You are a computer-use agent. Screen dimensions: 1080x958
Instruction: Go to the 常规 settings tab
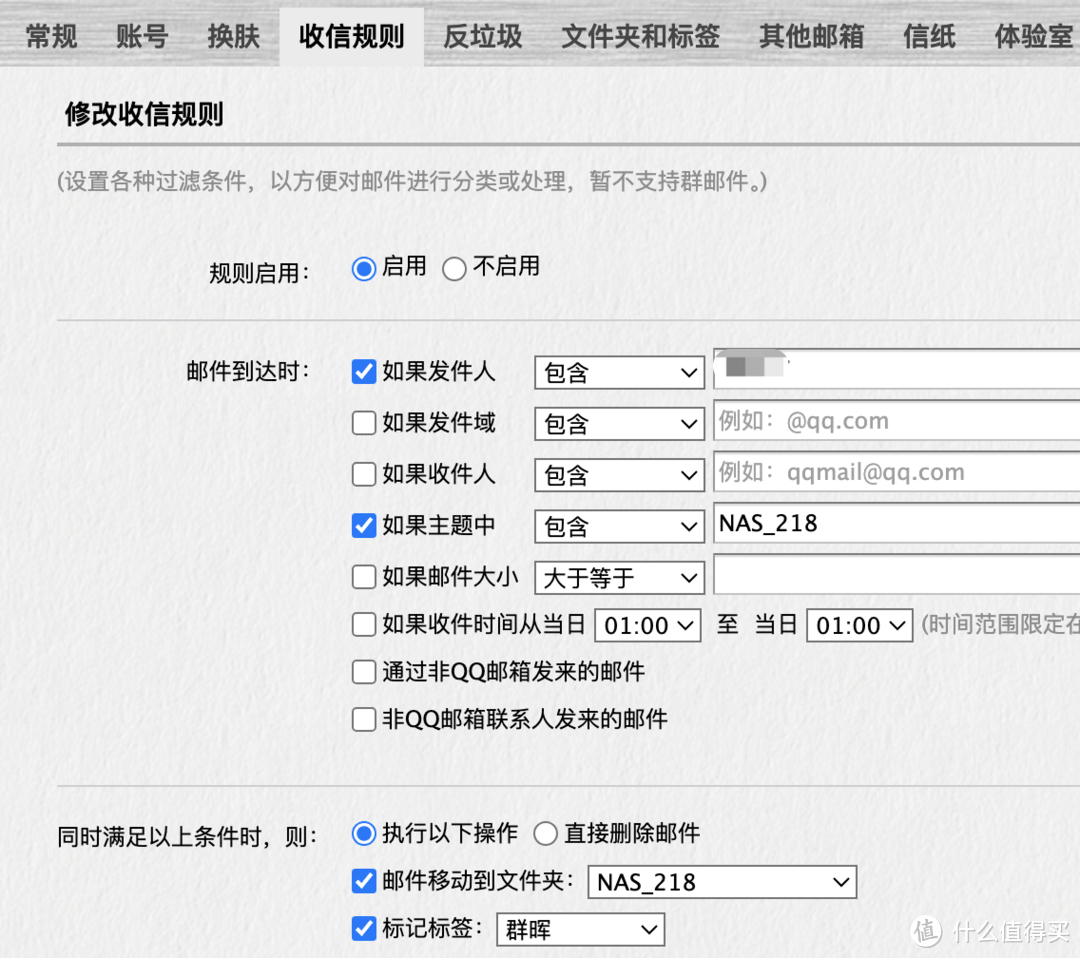tap(51, 37)
